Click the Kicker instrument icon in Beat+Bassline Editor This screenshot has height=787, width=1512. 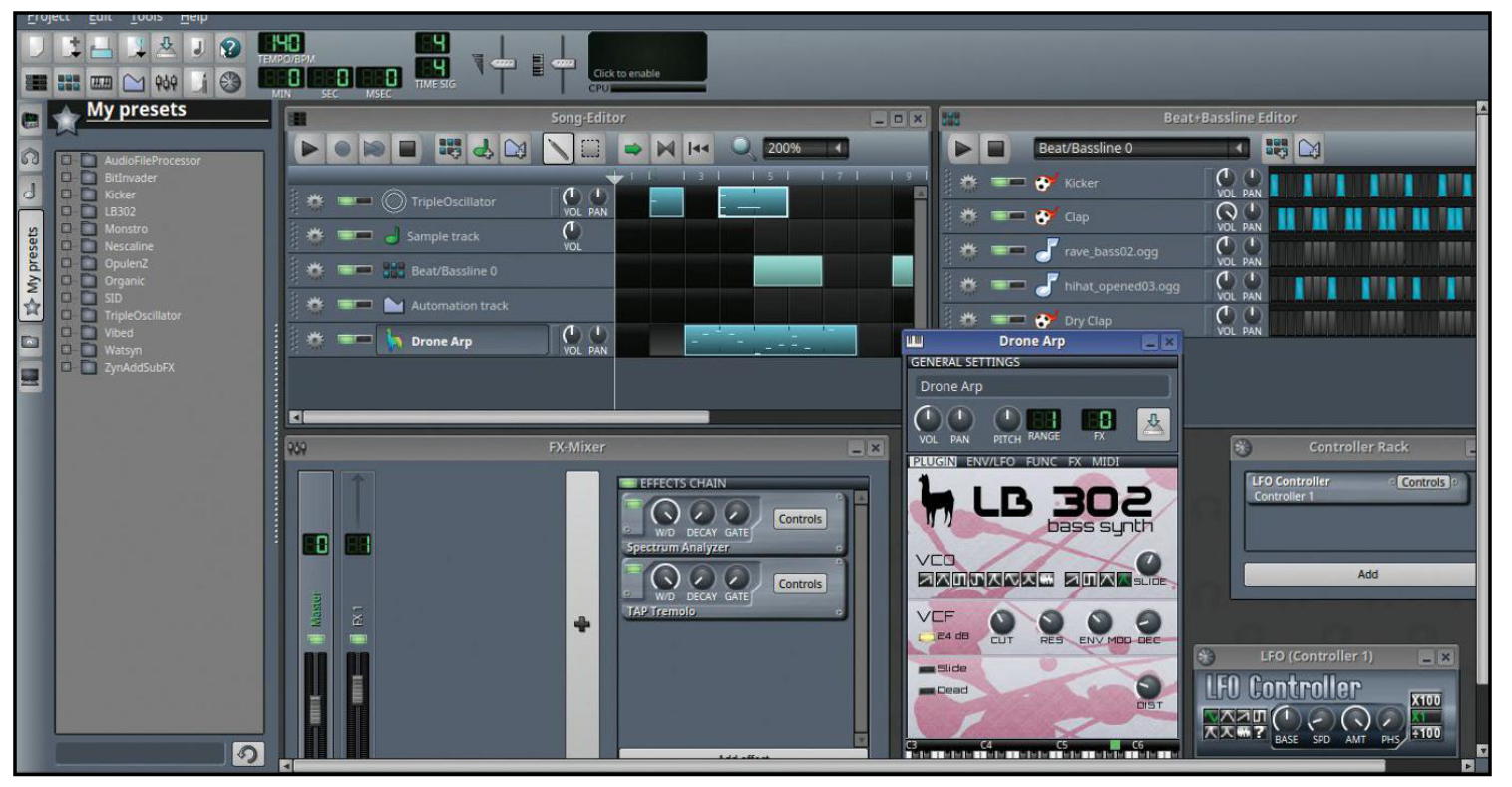[1045, 183]
